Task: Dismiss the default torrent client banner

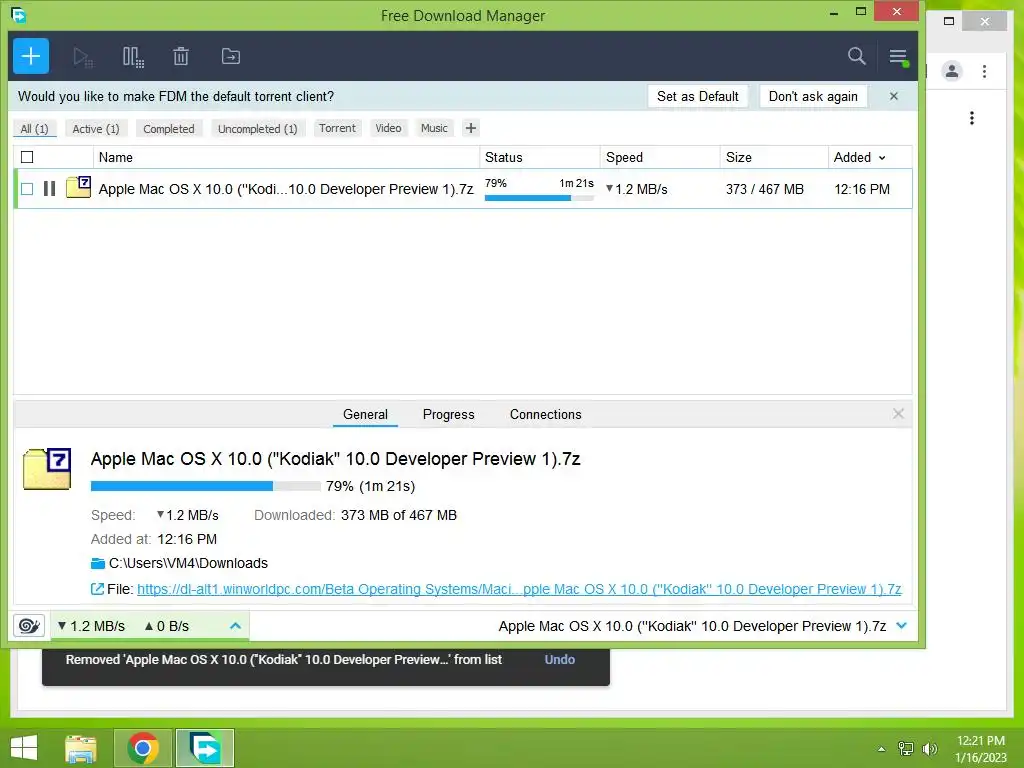Action: [x=894, y=96]
